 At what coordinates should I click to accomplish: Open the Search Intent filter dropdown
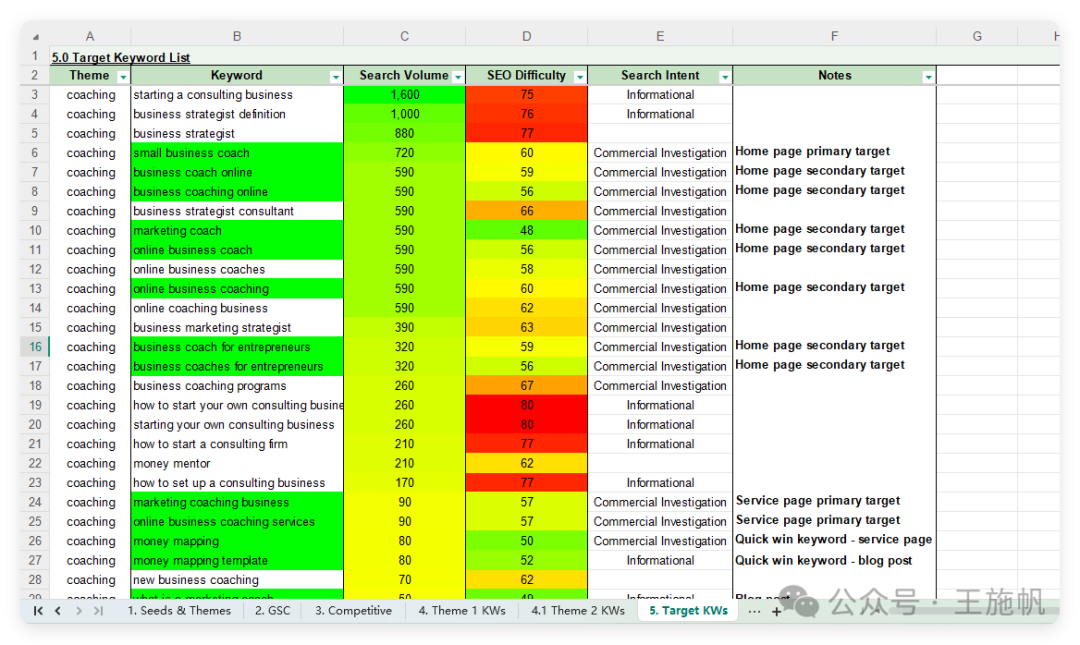coord(725,77)
